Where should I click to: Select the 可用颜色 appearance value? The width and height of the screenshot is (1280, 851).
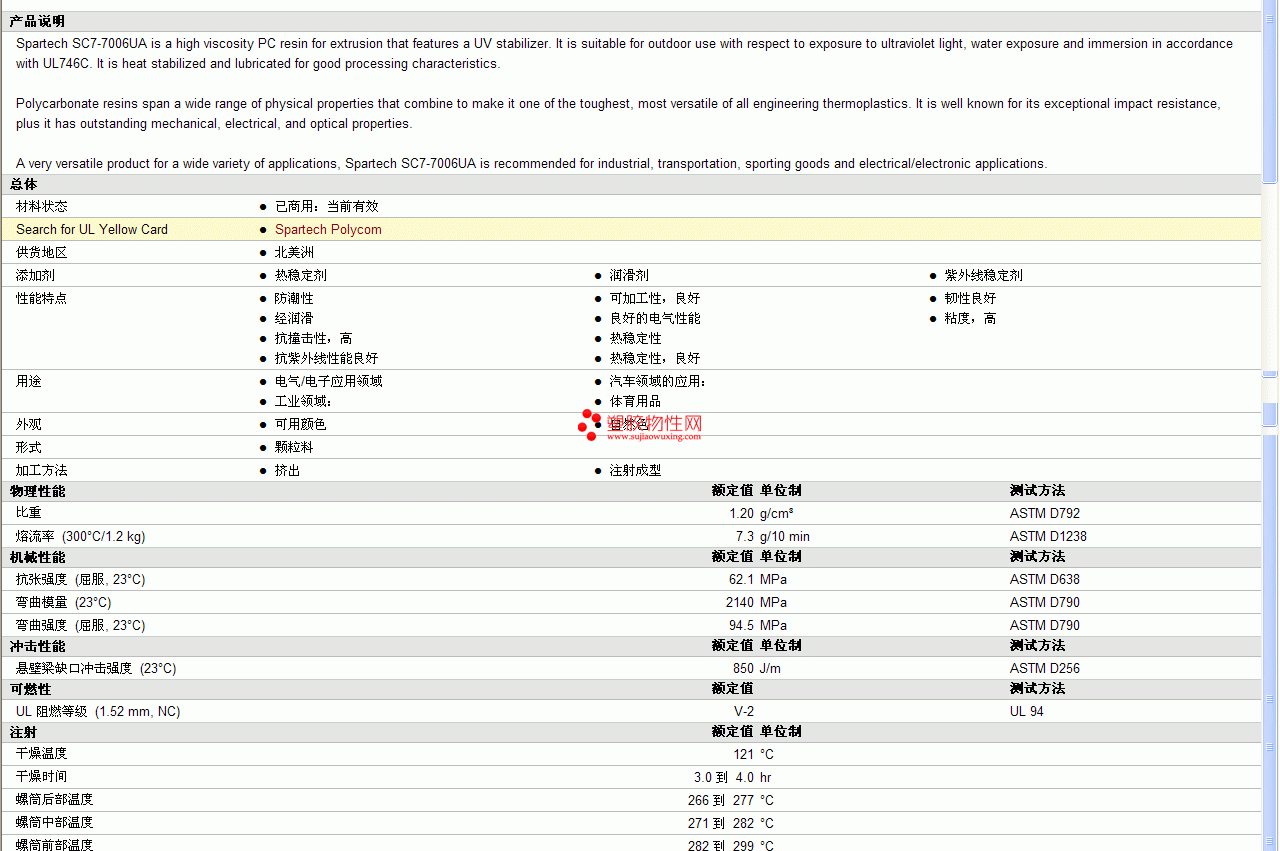click(301, 424)
